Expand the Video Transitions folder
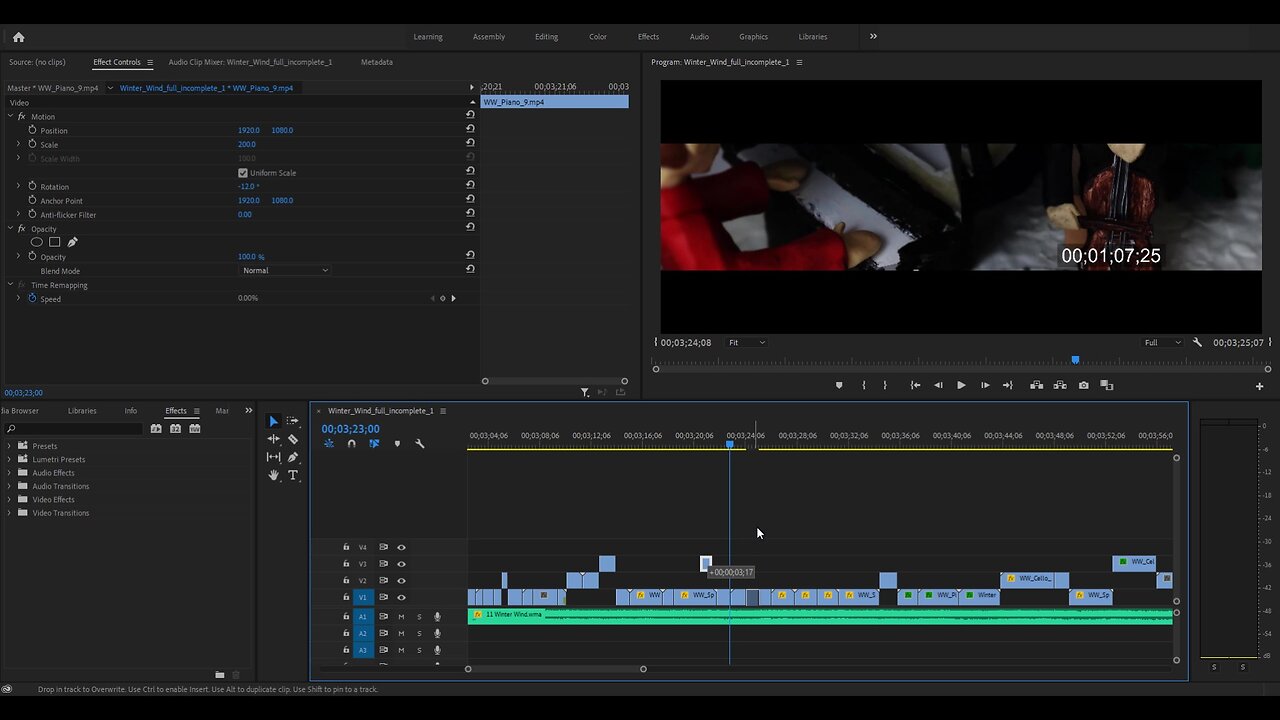The height and width of the screenshot is (720, 1280). (11, 513)
